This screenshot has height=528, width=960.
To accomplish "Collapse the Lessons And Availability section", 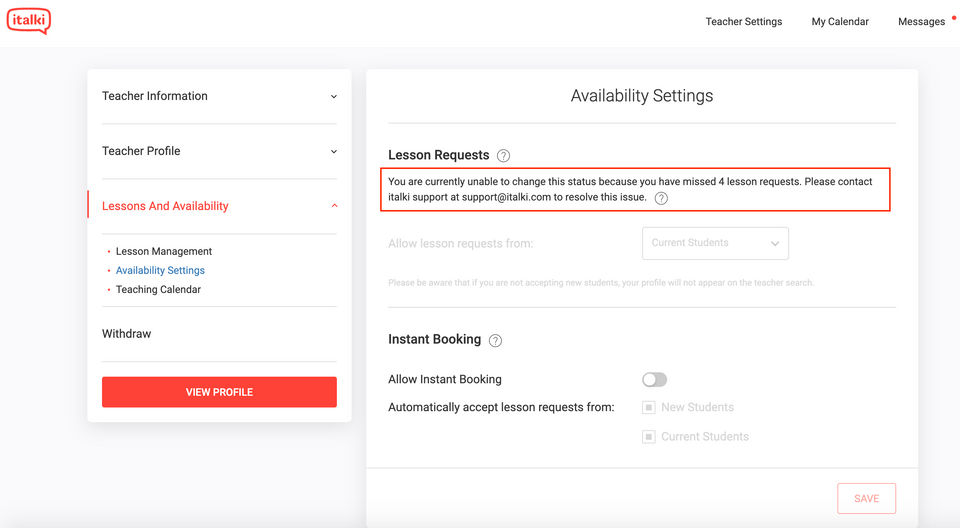I will pos(219,206).
